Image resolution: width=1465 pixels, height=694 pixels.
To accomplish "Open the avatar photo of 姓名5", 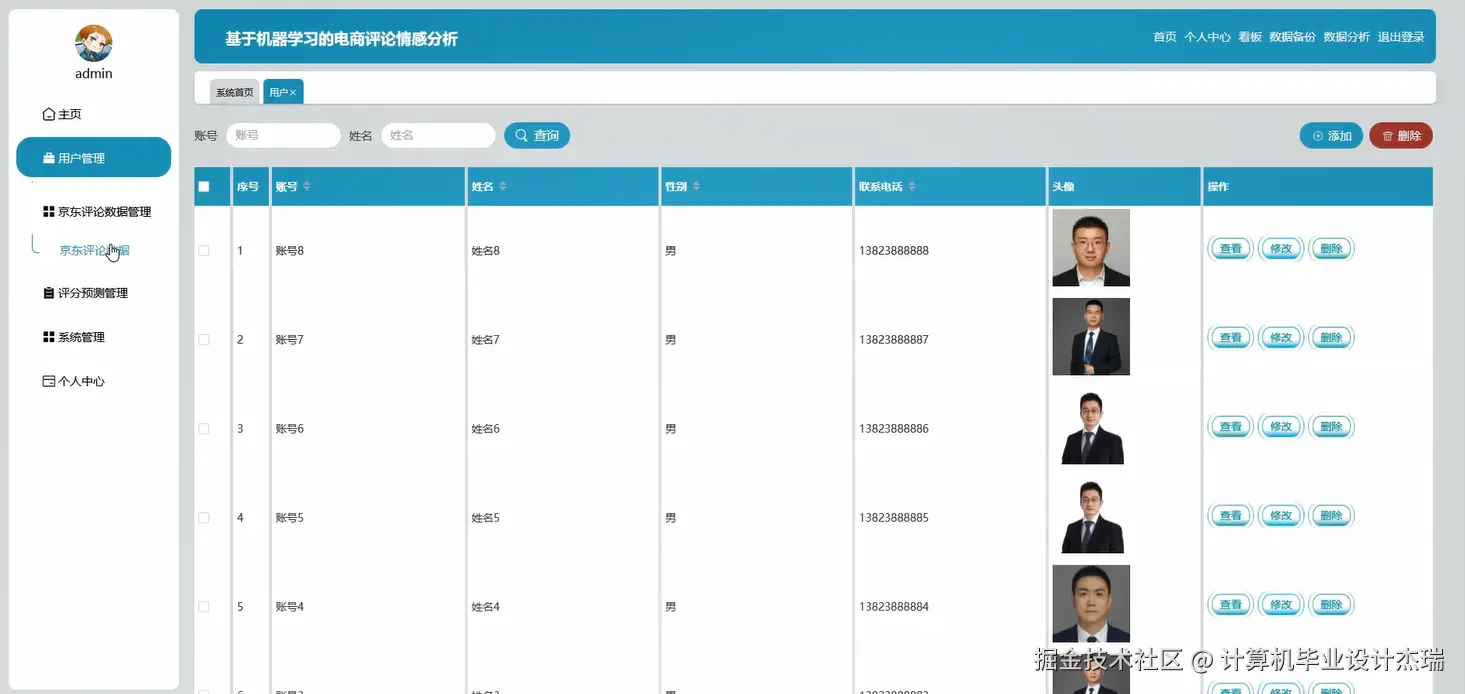I will pyautogui.click(x=1091, y=515).
